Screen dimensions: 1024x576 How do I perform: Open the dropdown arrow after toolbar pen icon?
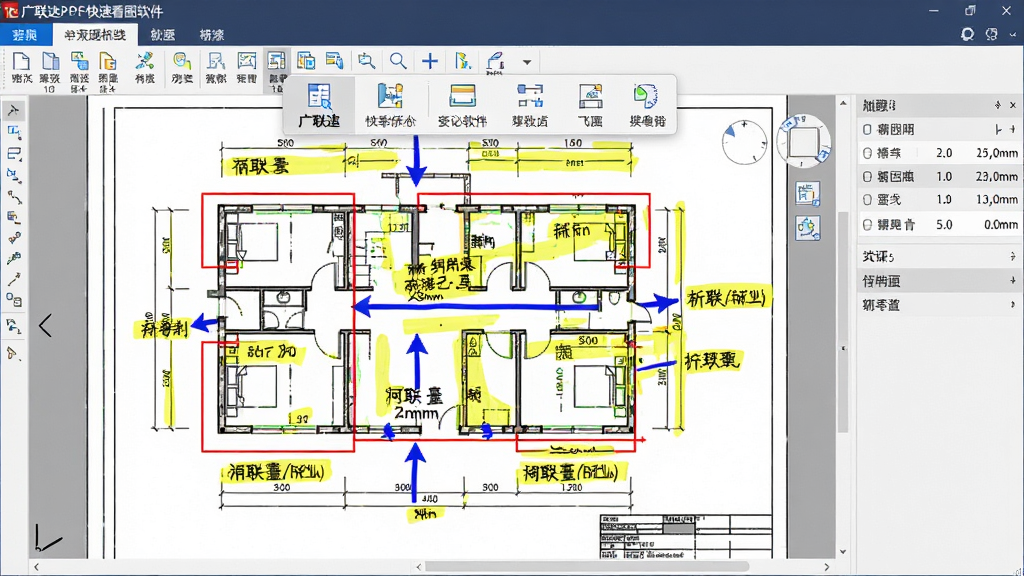coord(526,63)
